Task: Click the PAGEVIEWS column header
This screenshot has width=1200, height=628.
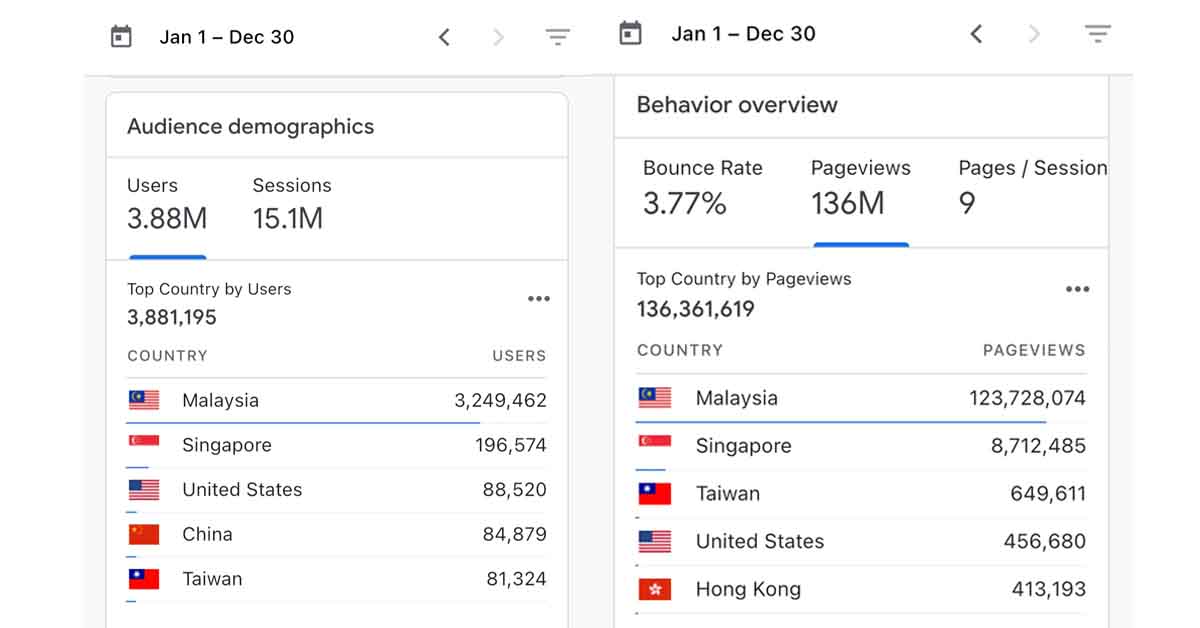Action: [x=1033, y=350]
